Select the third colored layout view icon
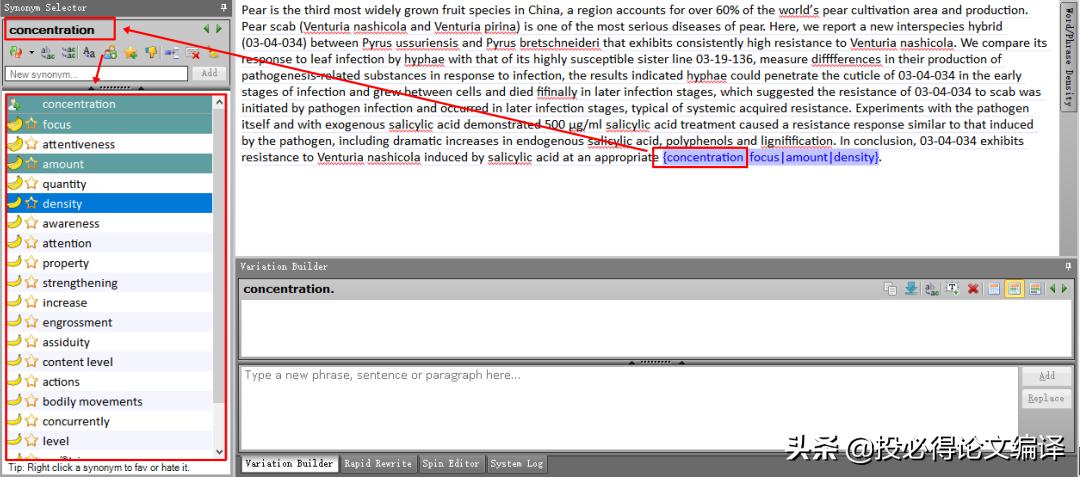Viewport: 1080px width, 477px height. point(1035,289)
